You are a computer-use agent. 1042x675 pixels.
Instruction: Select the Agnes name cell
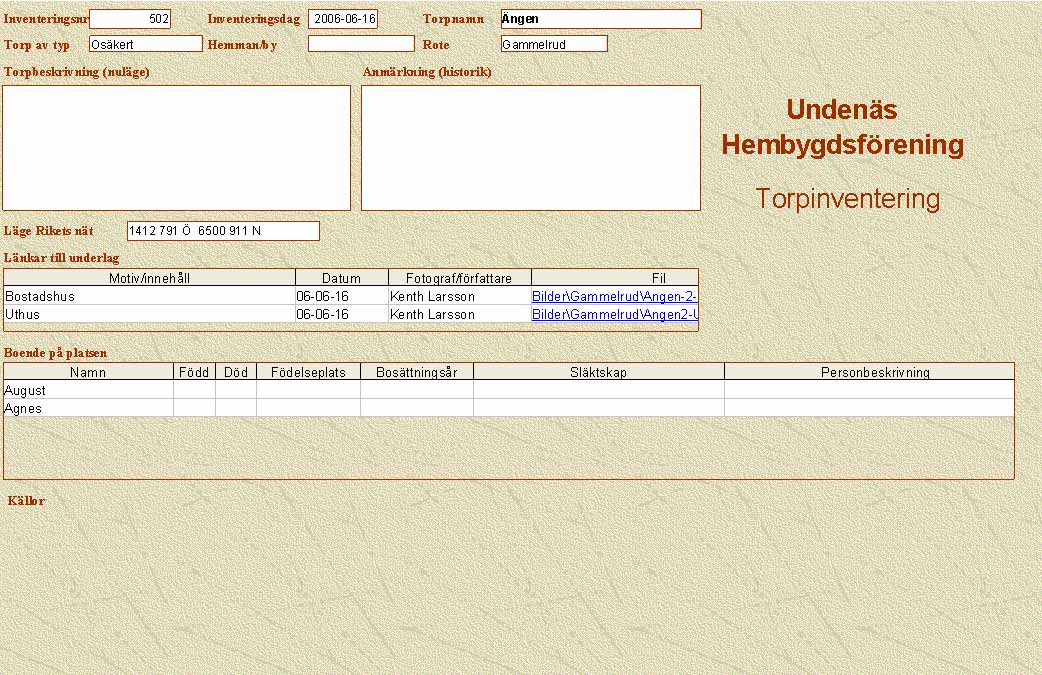coord(88,408)
